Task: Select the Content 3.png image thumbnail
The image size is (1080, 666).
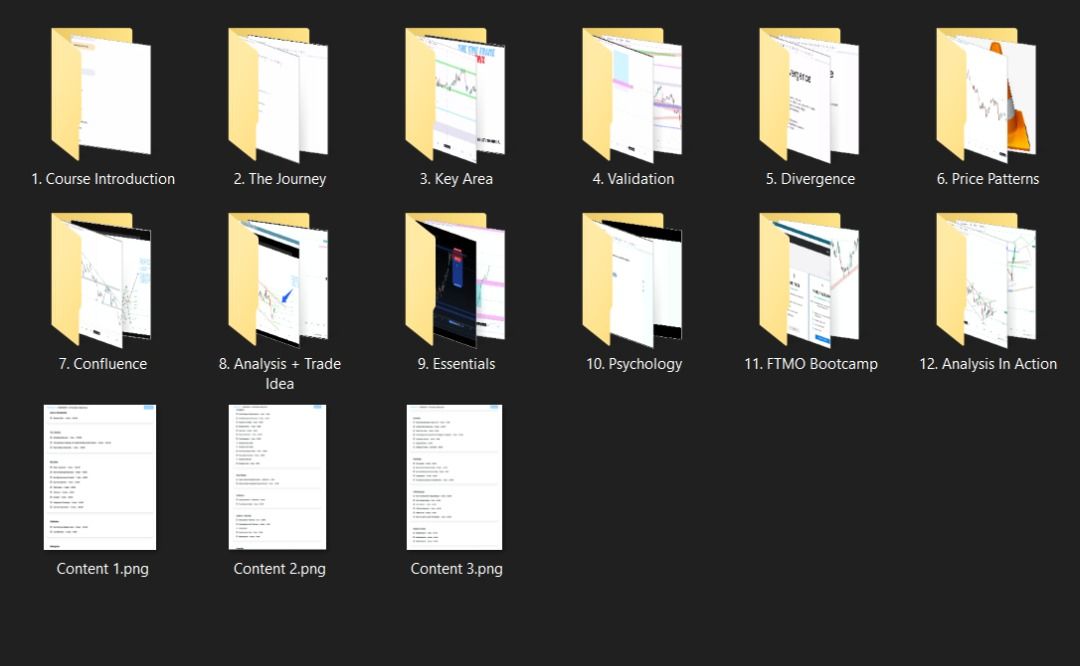Action: (455, 477)
